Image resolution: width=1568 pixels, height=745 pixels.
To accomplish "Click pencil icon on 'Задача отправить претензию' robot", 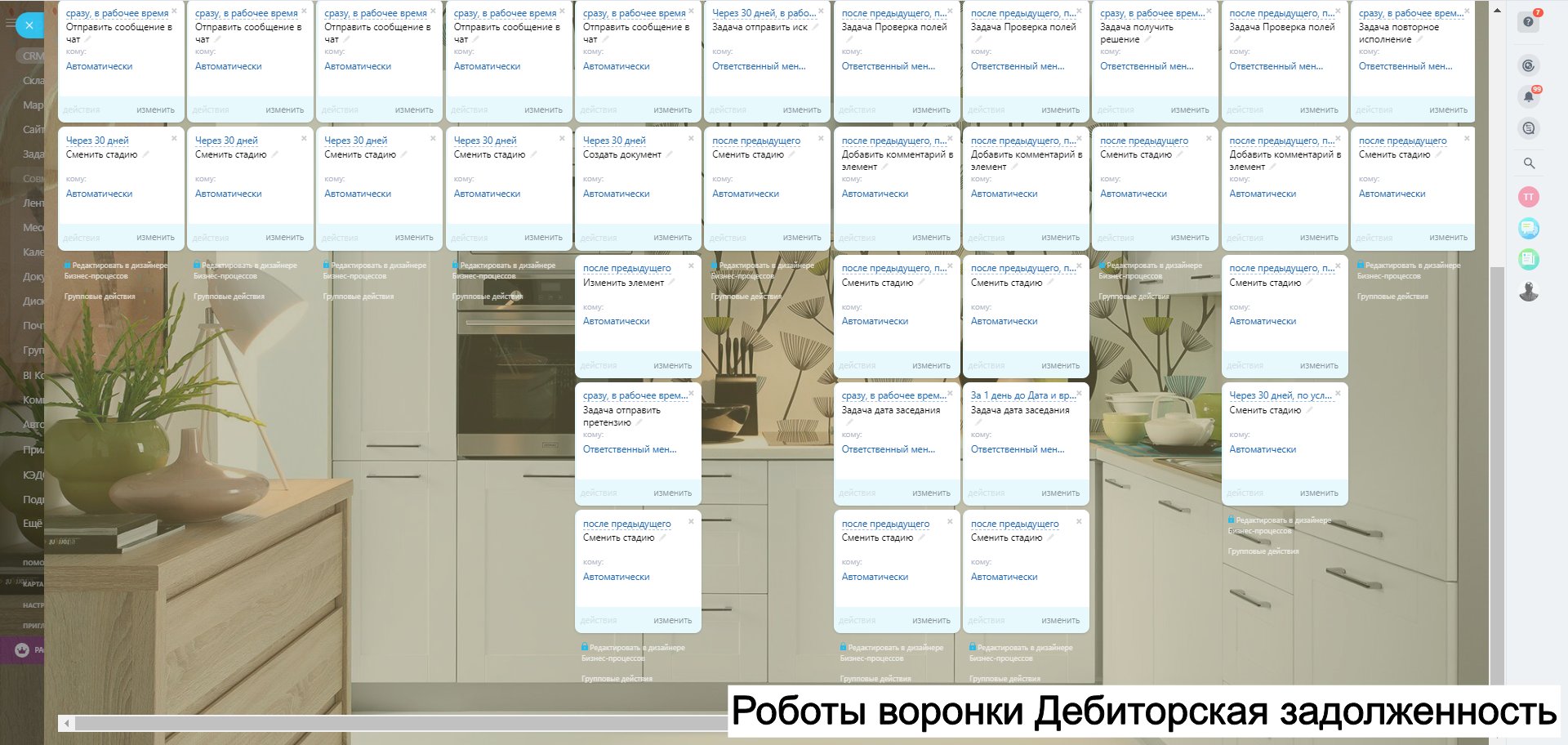I will click(639, 422).
